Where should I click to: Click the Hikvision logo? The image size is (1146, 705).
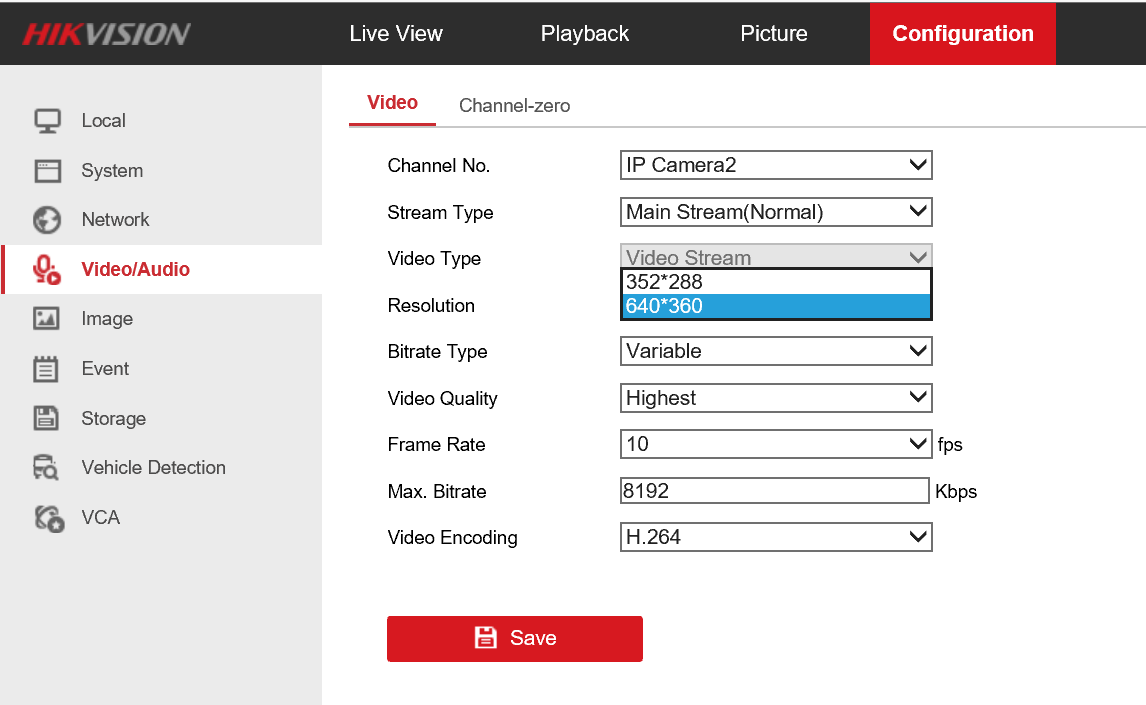[107, 34]
